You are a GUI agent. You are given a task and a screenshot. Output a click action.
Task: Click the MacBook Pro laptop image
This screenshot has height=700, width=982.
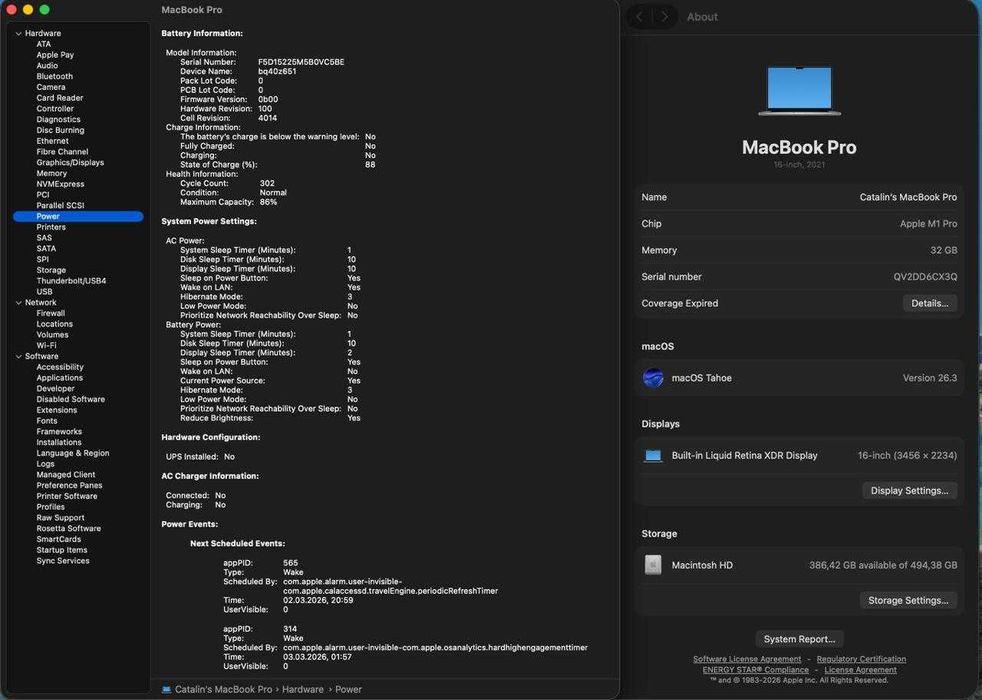[x=799, y=91]
